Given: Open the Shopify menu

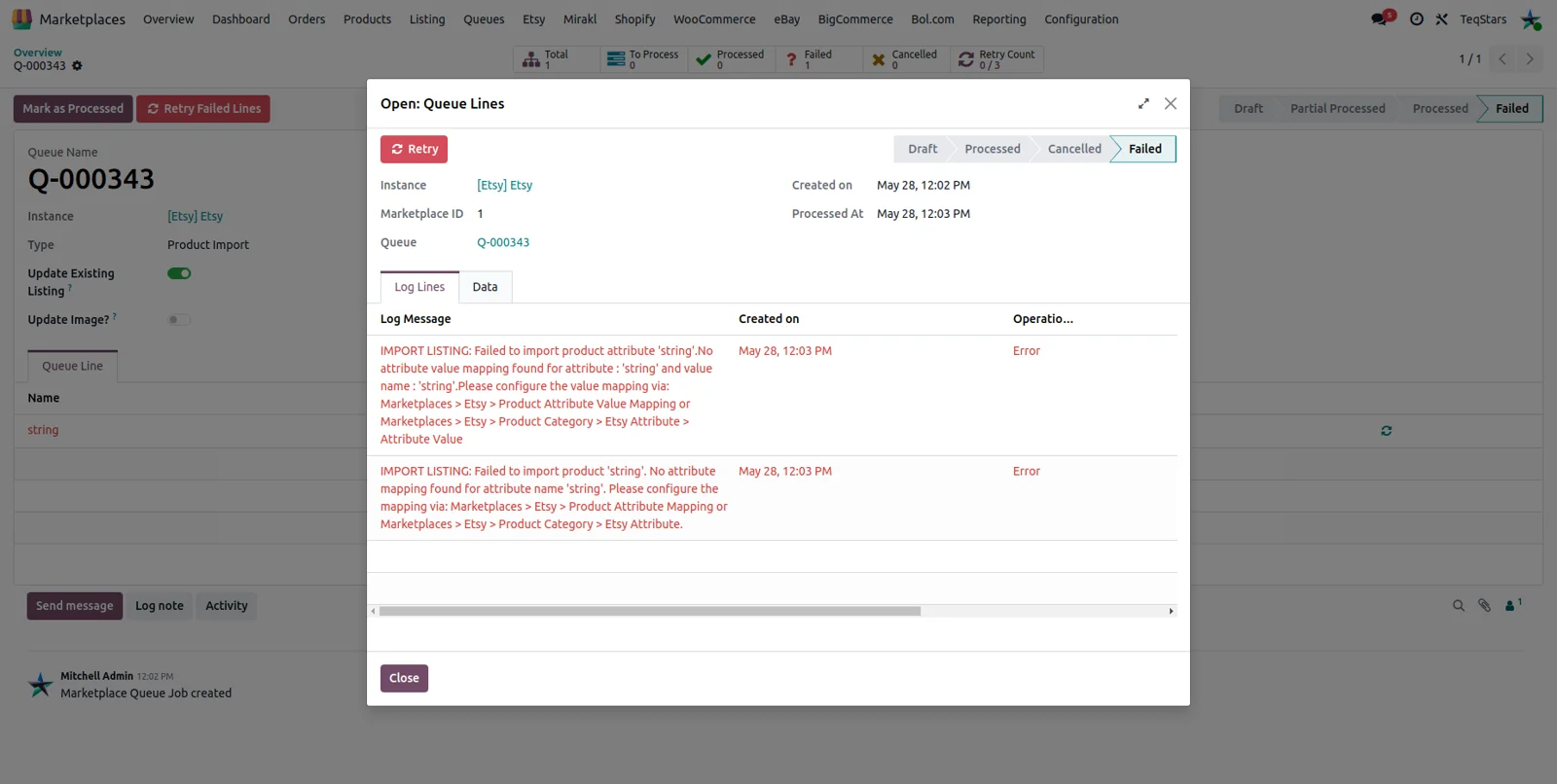Looking at the screenshot, I should click(x=634, y=19).
